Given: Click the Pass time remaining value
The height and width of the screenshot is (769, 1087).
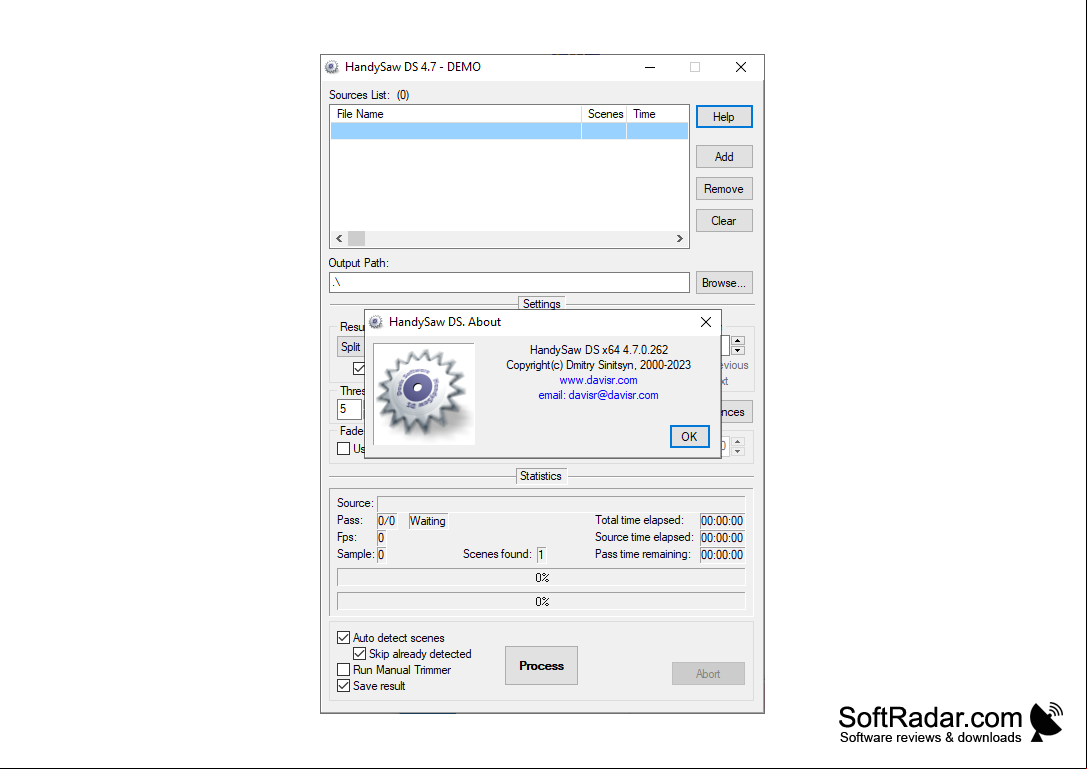Looking at the screenshot, I should coord(722,555).
